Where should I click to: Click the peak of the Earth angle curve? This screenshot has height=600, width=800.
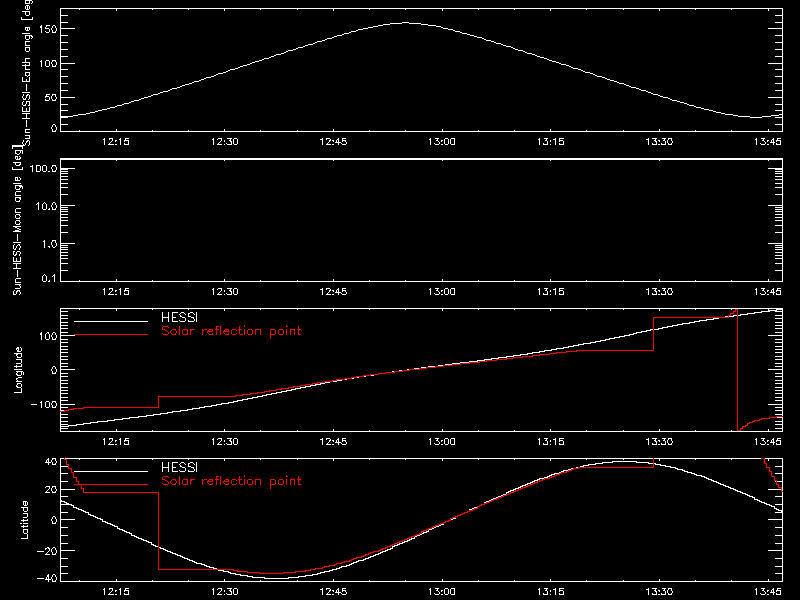[406, 22]
